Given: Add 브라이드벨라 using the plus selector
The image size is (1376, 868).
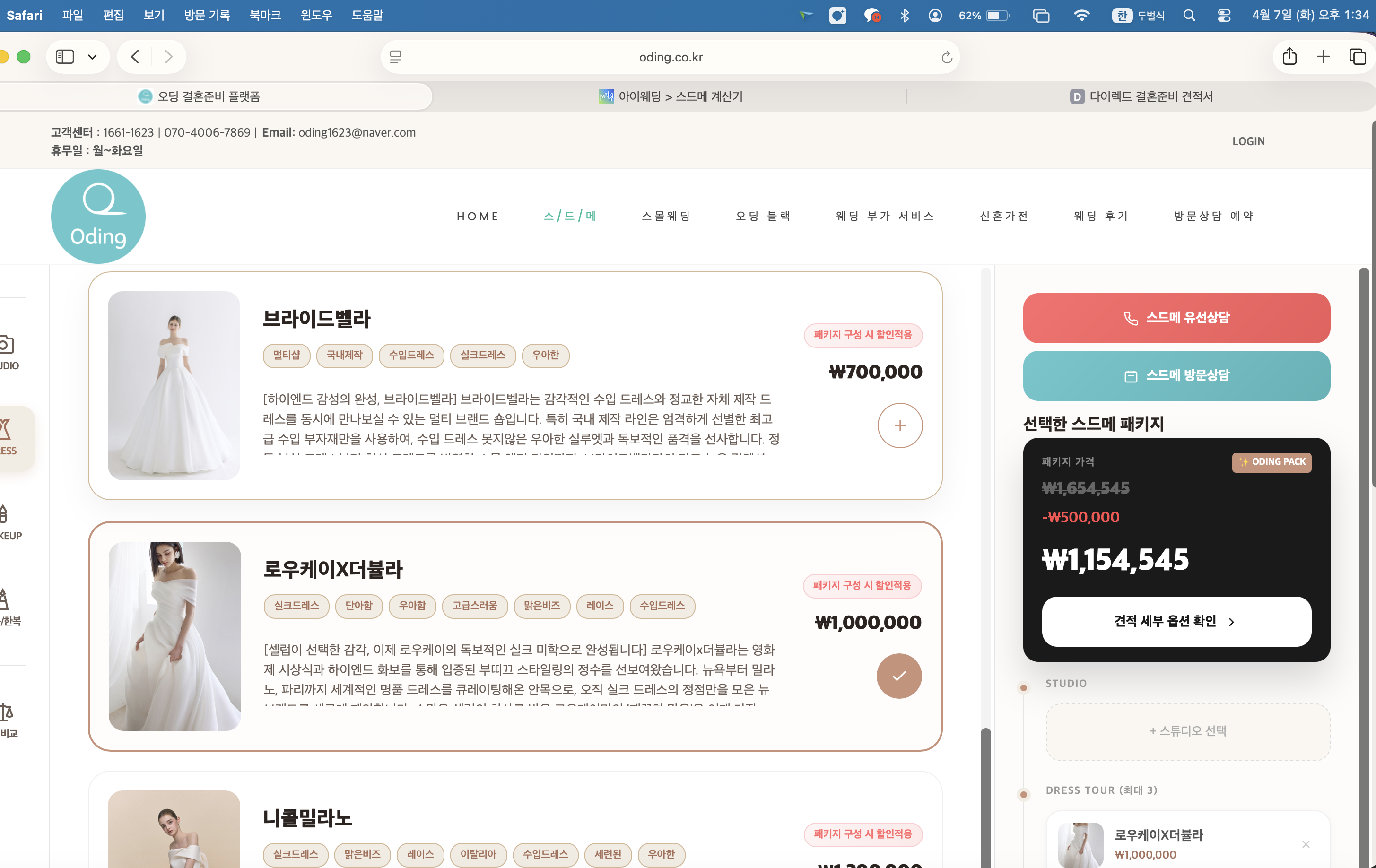Looking at the screenshot, I should coord(900,425).
